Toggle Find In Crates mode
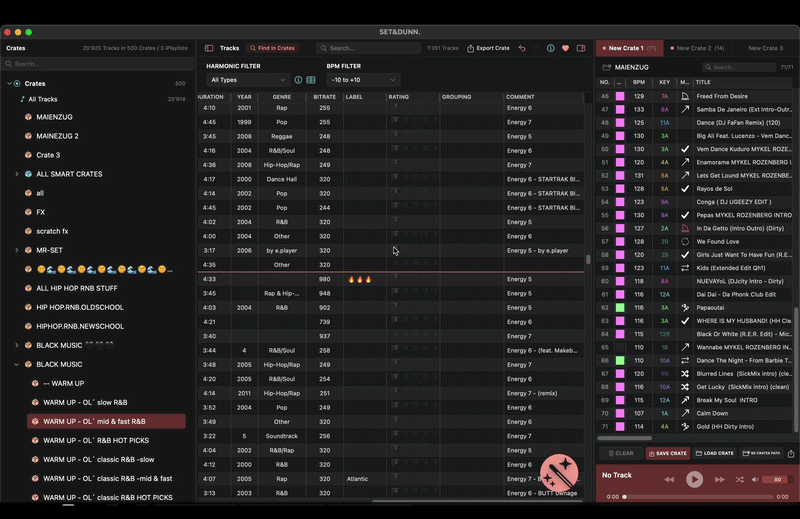 272,48
